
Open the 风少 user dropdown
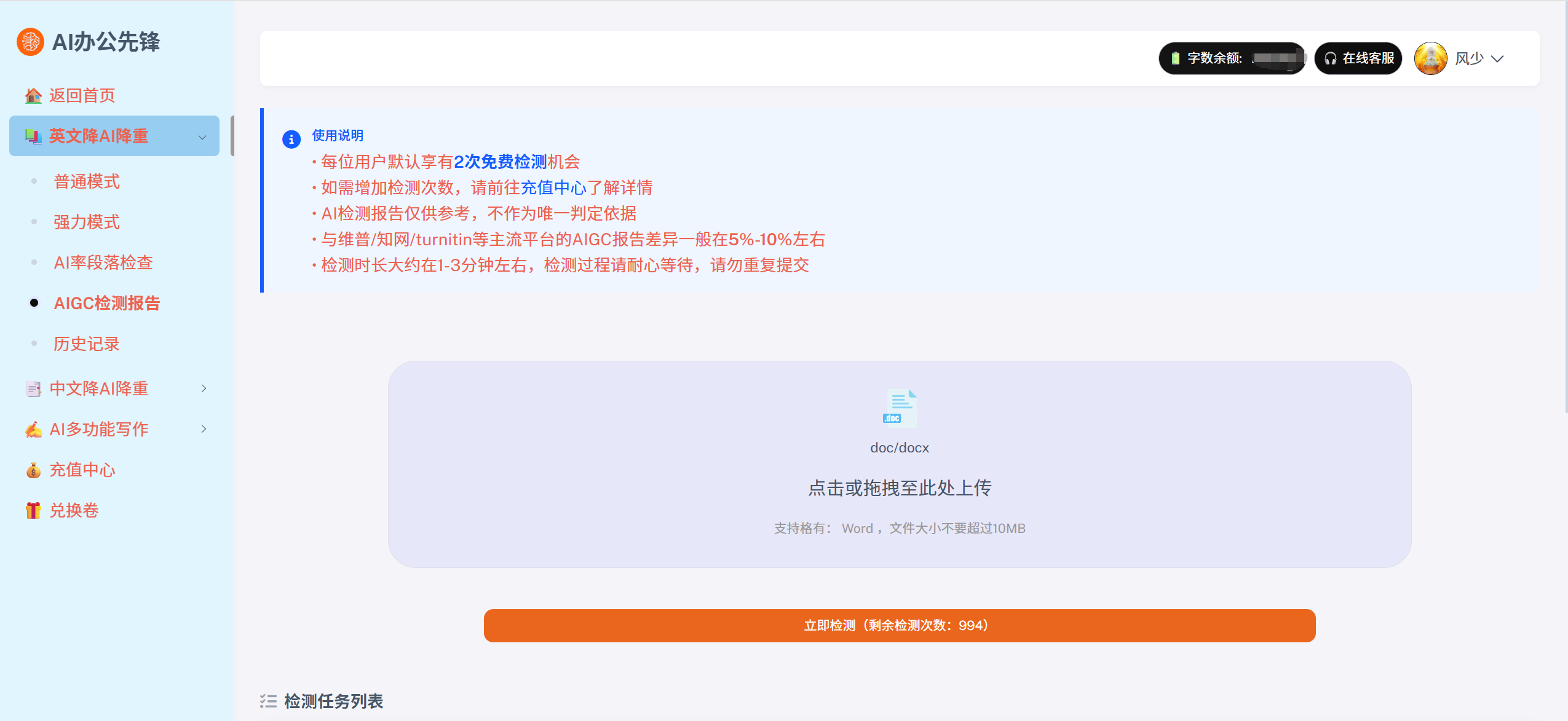pyautogui.click(x=1479, y=59)
